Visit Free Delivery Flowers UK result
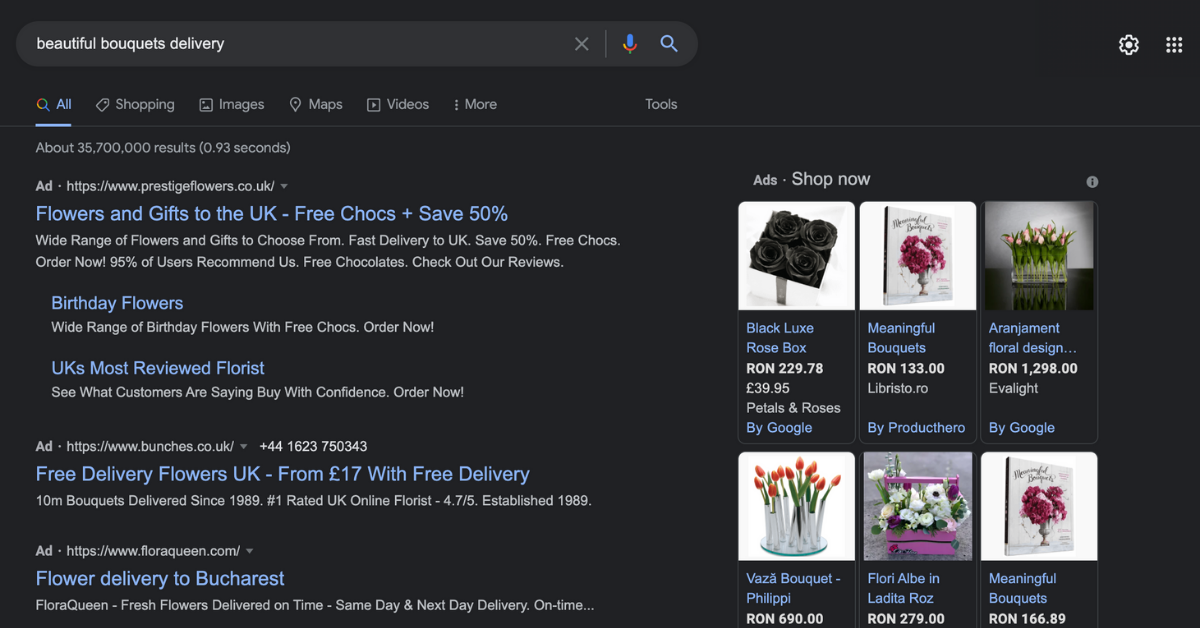This screenshot has height=628, width=1200. pos(282,474)
